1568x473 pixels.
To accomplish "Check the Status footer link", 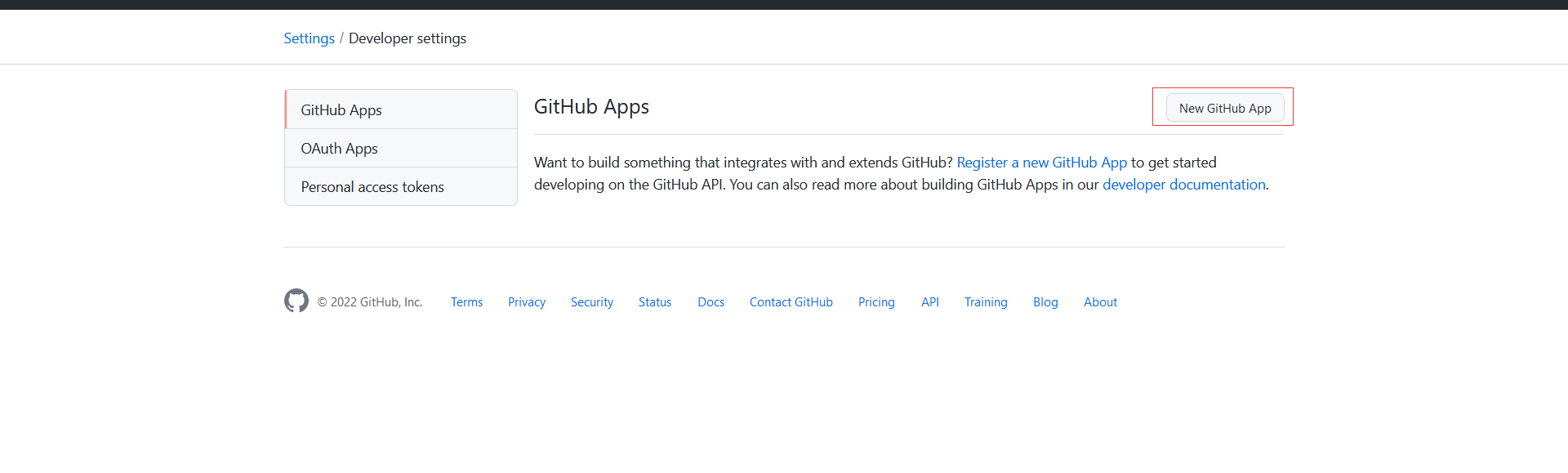I will pyautogui.click(x=655, y=302).
